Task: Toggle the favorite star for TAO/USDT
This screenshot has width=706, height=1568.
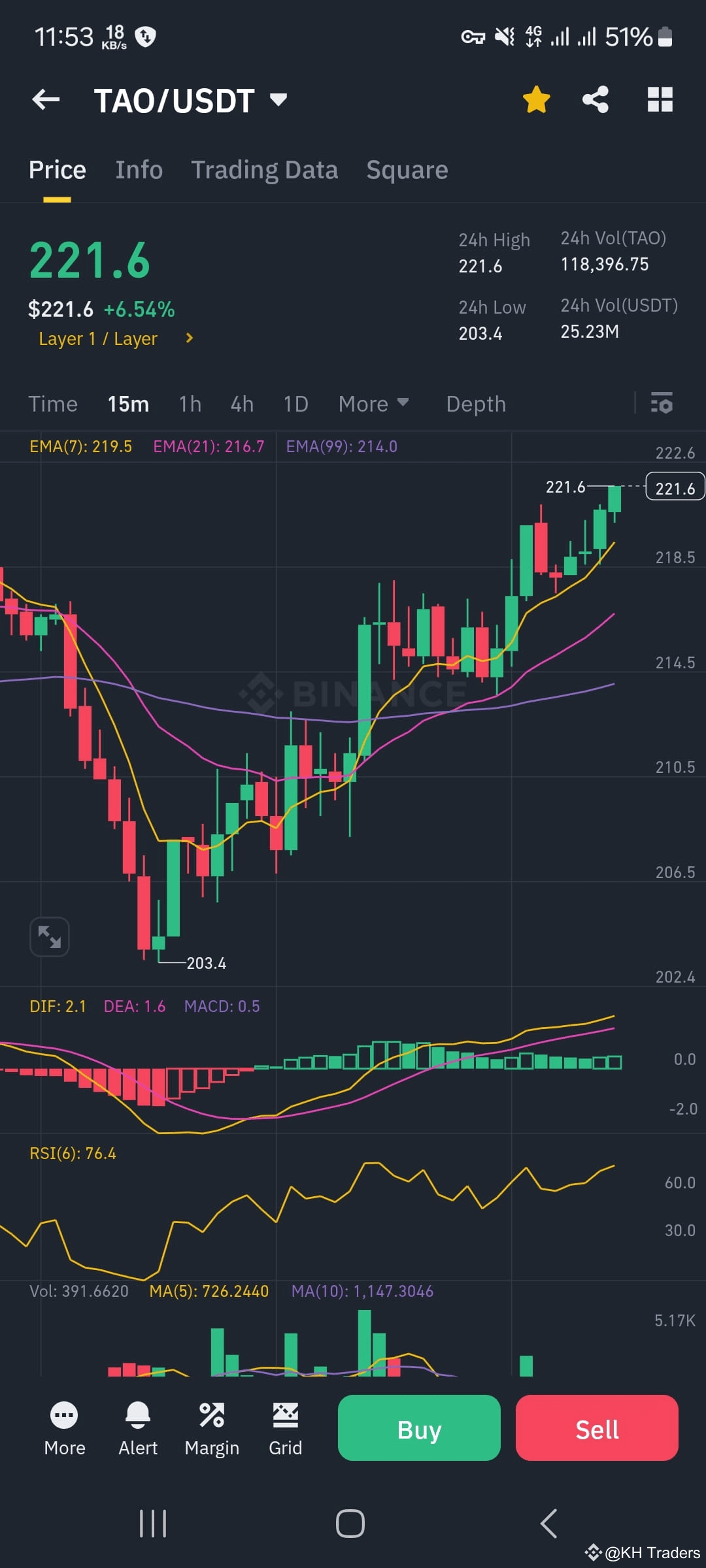Action: coord(536,100)
